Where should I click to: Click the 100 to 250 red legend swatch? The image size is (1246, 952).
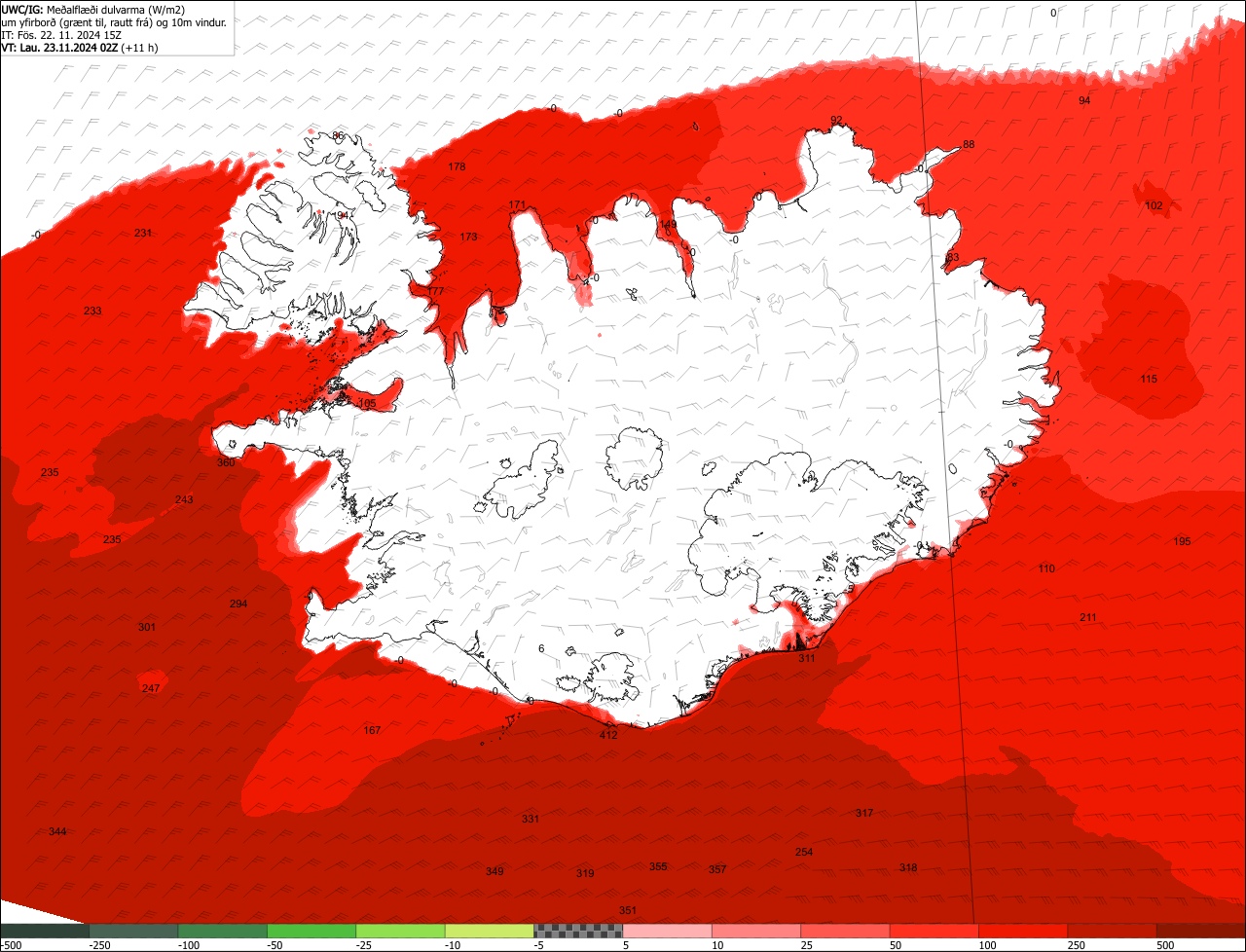tap(1023, 931)
